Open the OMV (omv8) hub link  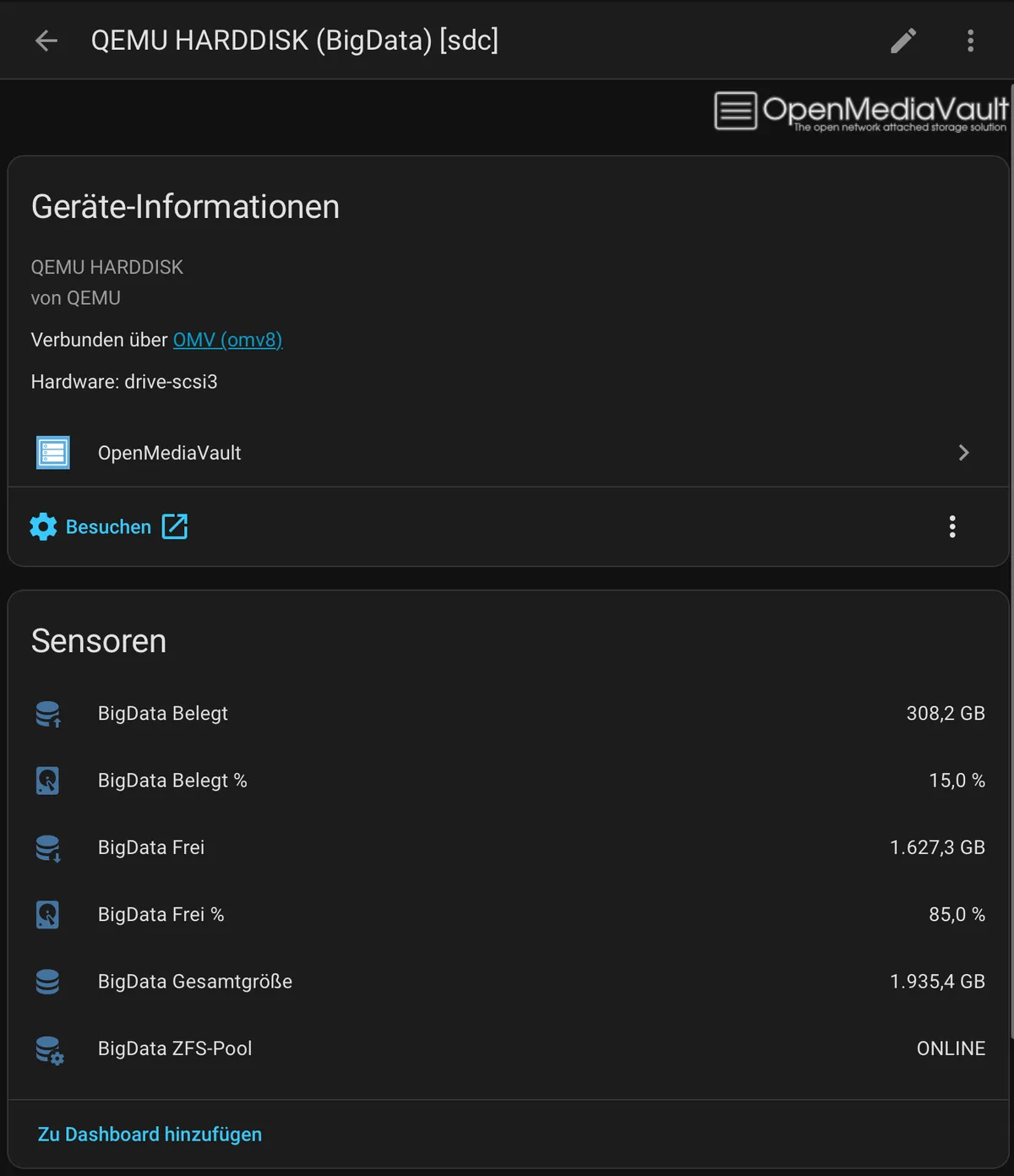[x=227, y=340]
